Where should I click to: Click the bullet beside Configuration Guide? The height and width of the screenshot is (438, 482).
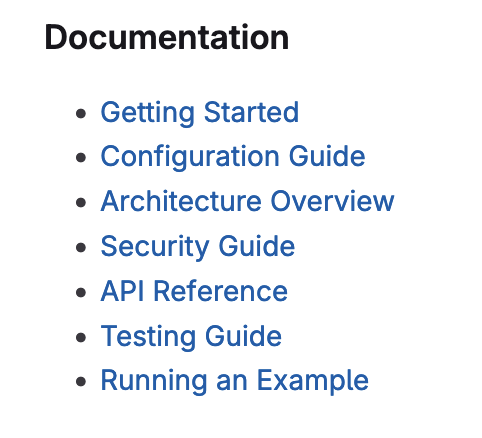coord(81,158)
